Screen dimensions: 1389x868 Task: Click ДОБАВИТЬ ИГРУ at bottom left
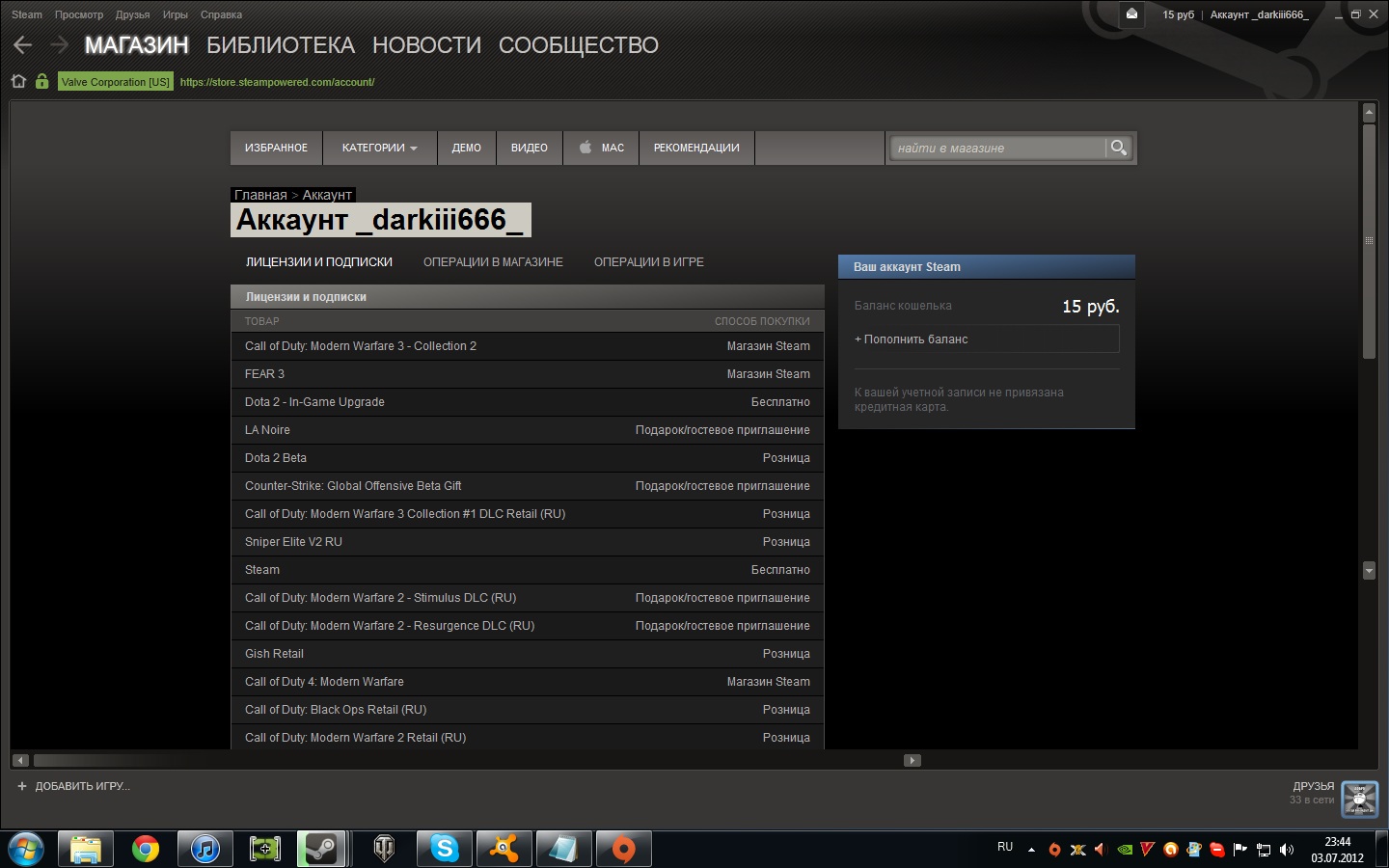(82, 786)
